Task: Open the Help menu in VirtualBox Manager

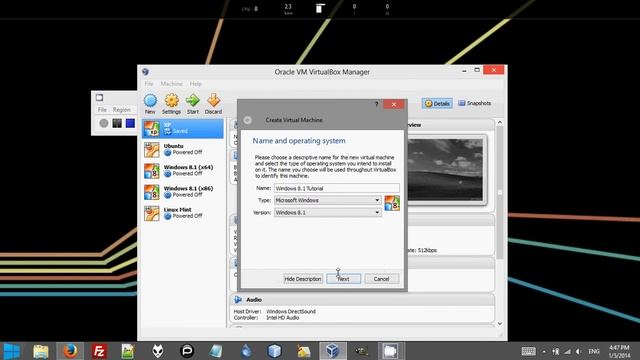Action: tap(196, 84)
